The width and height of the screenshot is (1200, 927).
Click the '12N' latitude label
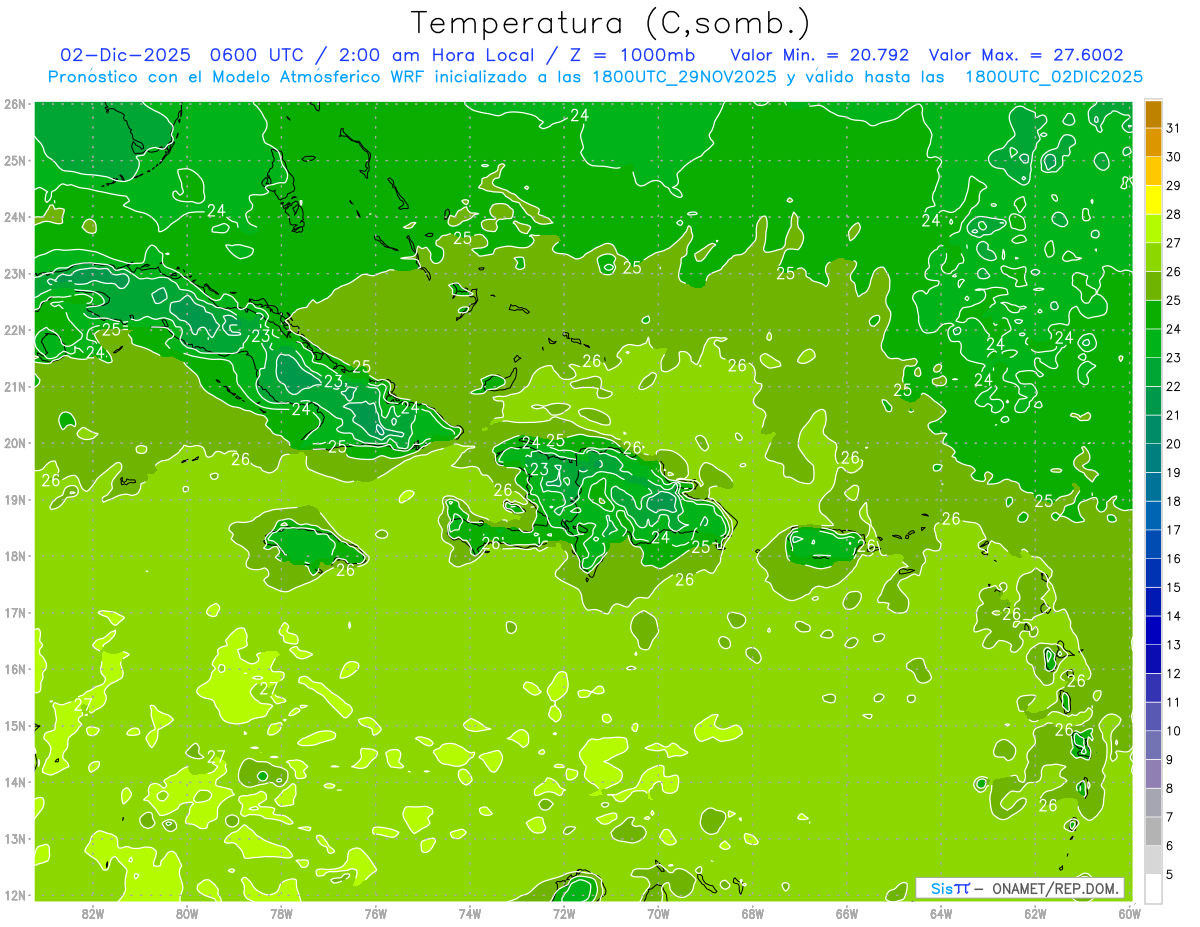[15, 895]
